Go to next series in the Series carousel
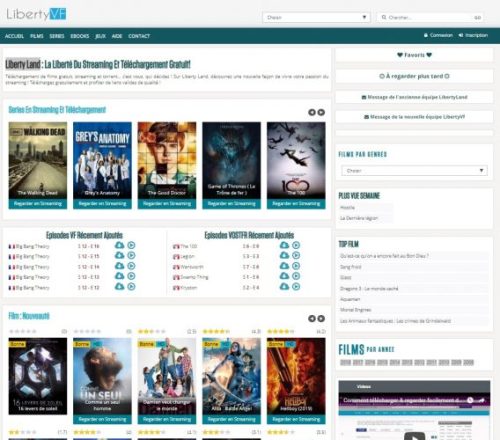Viewport: 500px width, 440px height. (321, 112)
